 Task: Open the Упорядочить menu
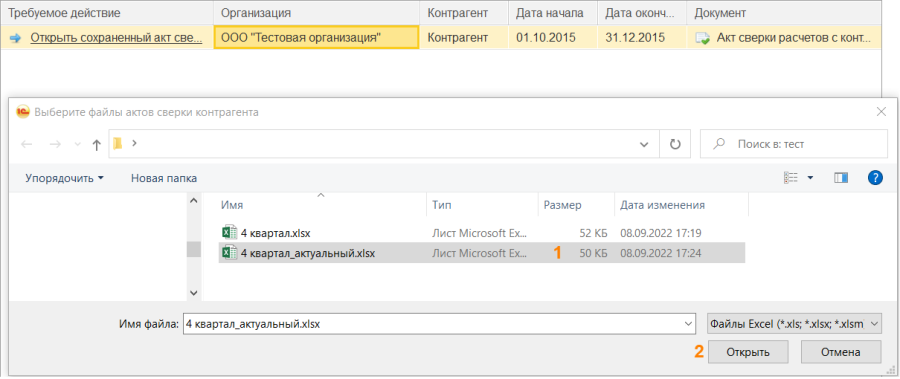point(64,178)
